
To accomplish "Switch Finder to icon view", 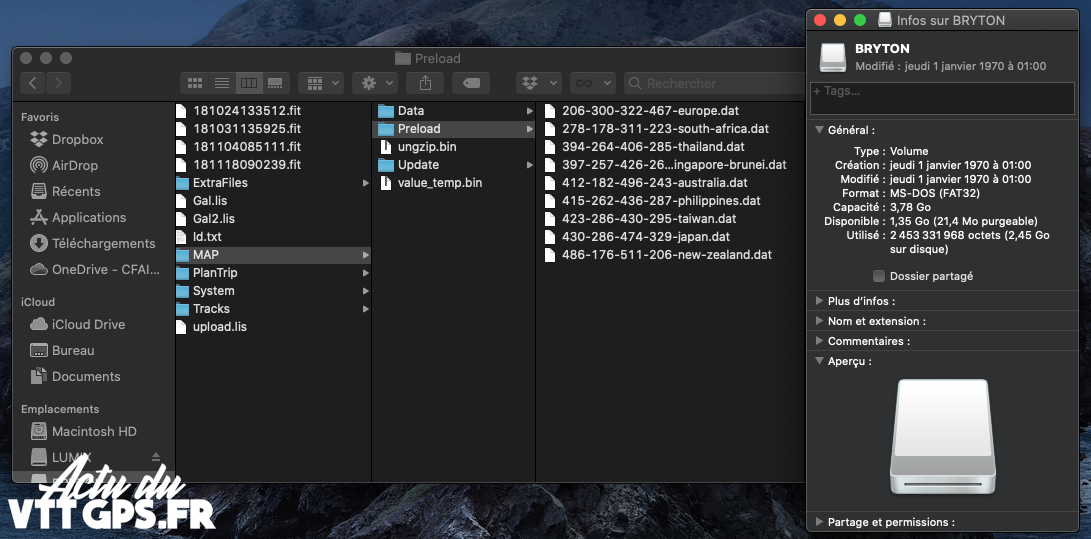I will pyautogui.click(x=195, y=83).
